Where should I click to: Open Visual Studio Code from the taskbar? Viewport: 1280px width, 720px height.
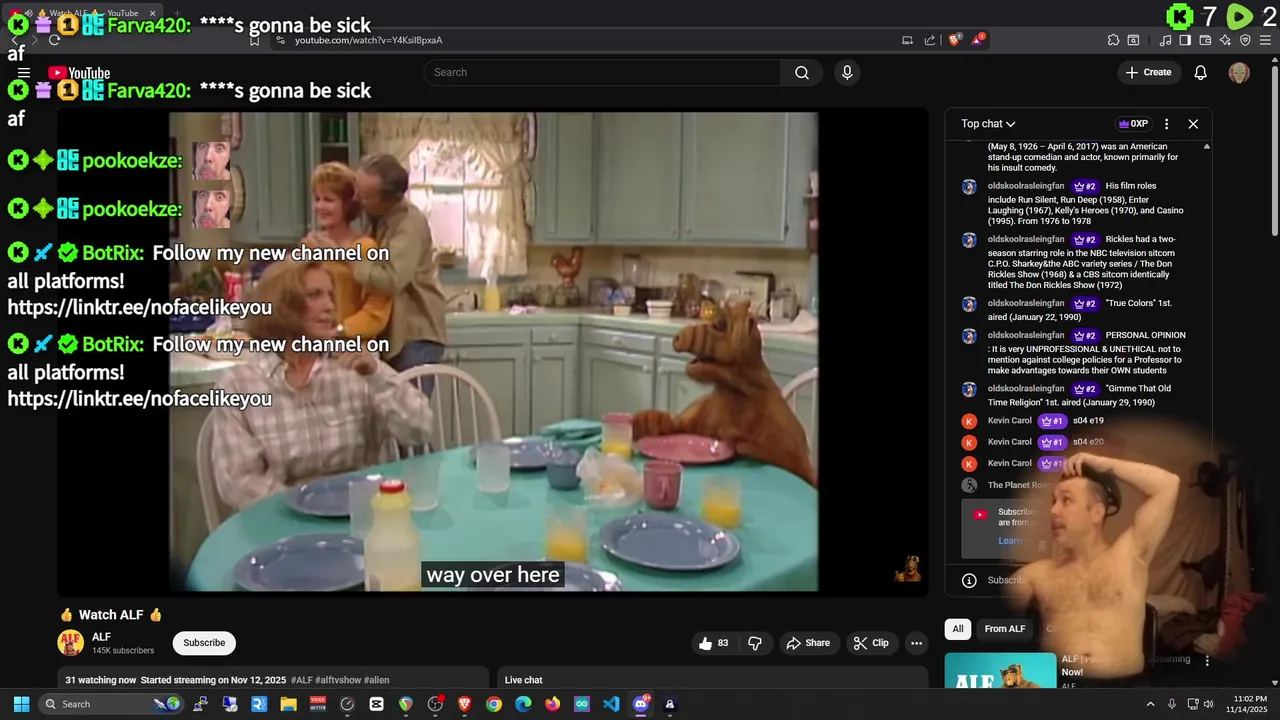[x=611, y=704]
